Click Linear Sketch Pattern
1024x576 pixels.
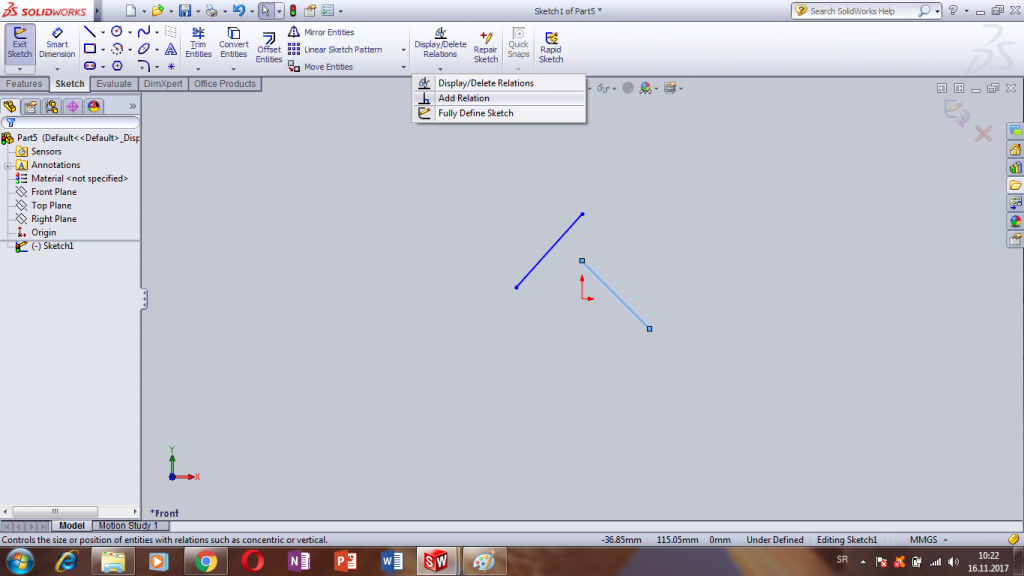coord(334,50)
